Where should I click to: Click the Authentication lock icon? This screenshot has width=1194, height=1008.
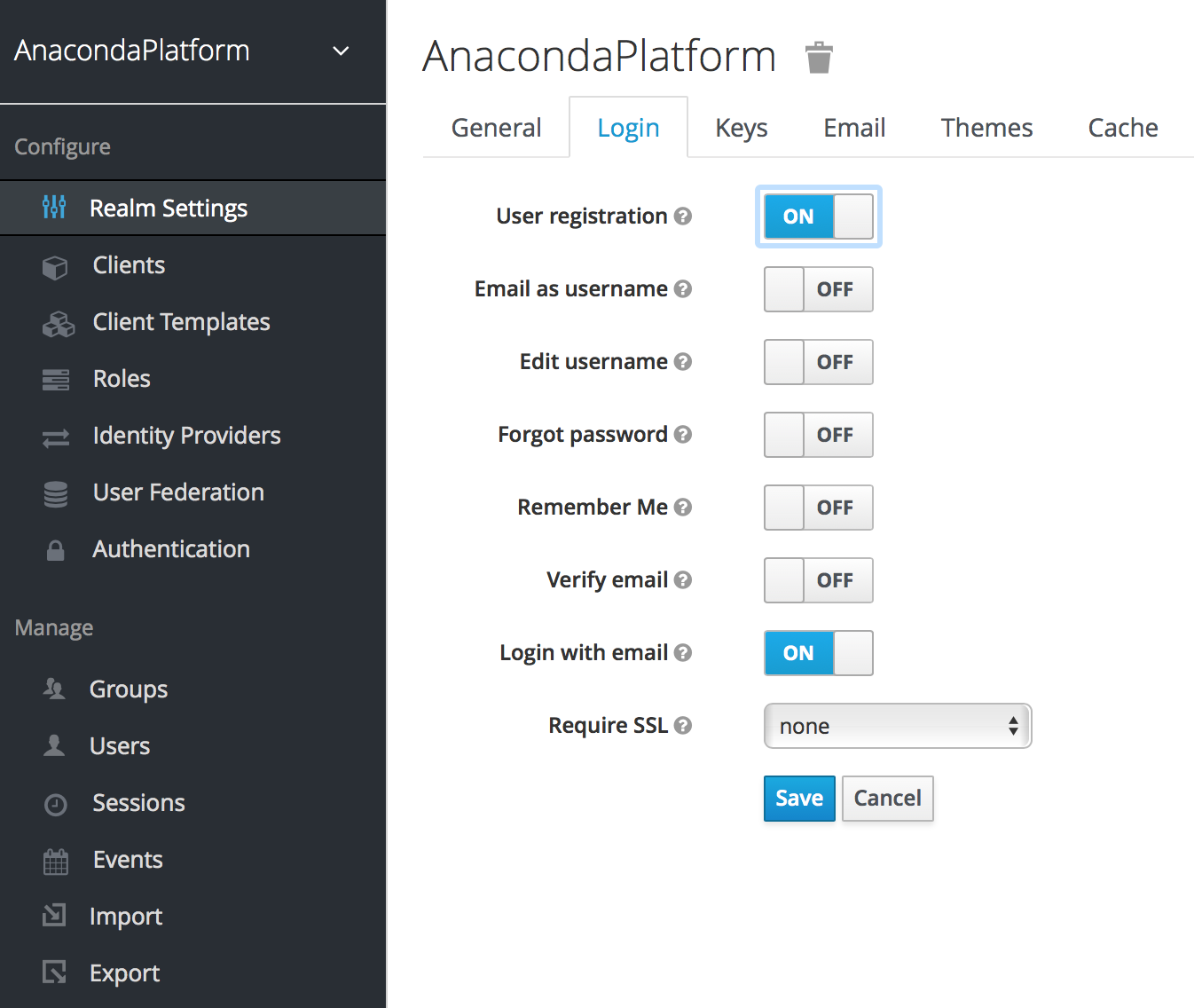55,551
